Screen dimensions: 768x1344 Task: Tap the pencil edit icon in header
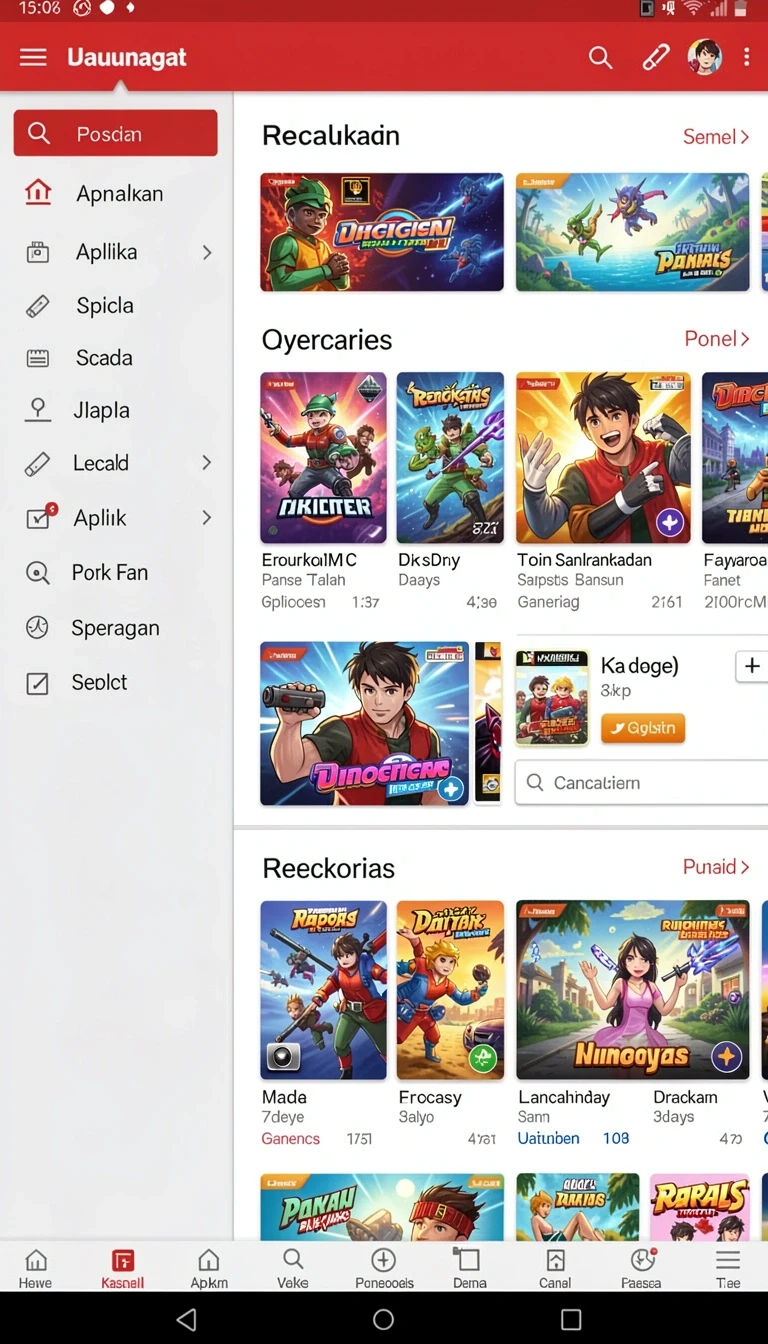click(655, 57)
